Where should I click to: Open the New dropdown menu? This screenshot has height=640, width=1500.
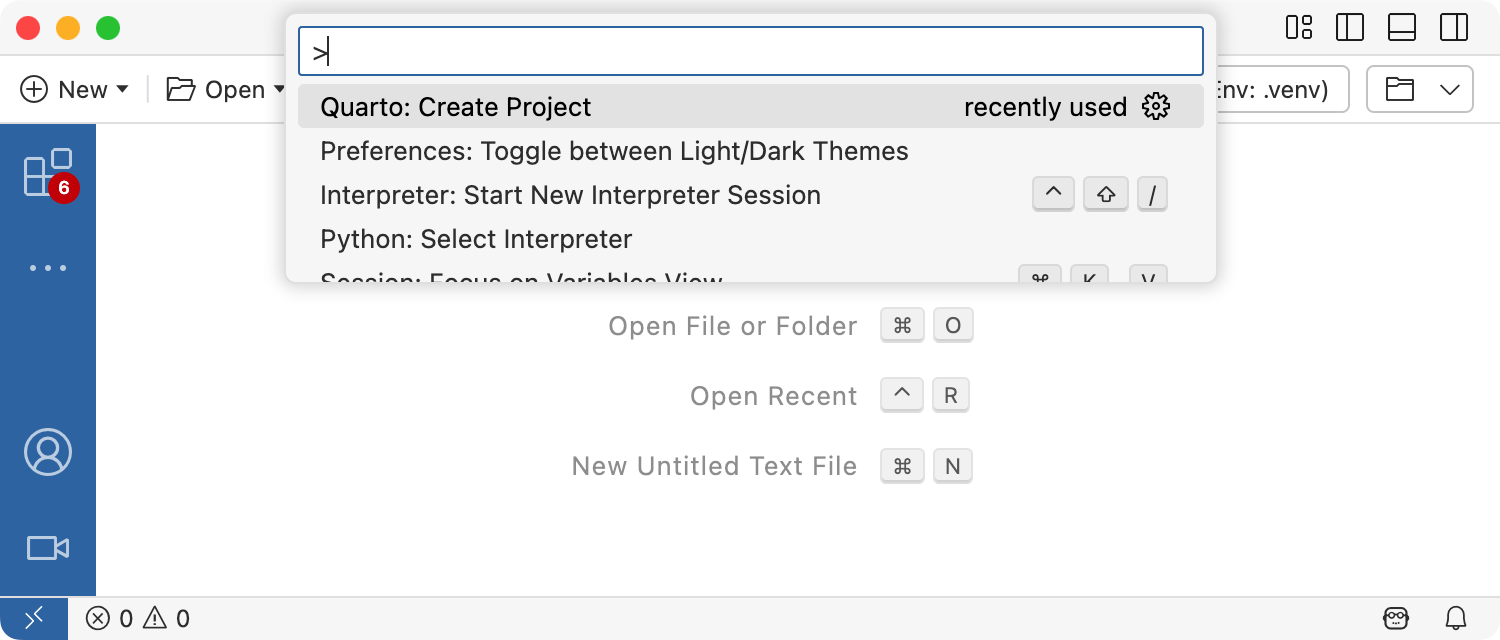(75, 90)
